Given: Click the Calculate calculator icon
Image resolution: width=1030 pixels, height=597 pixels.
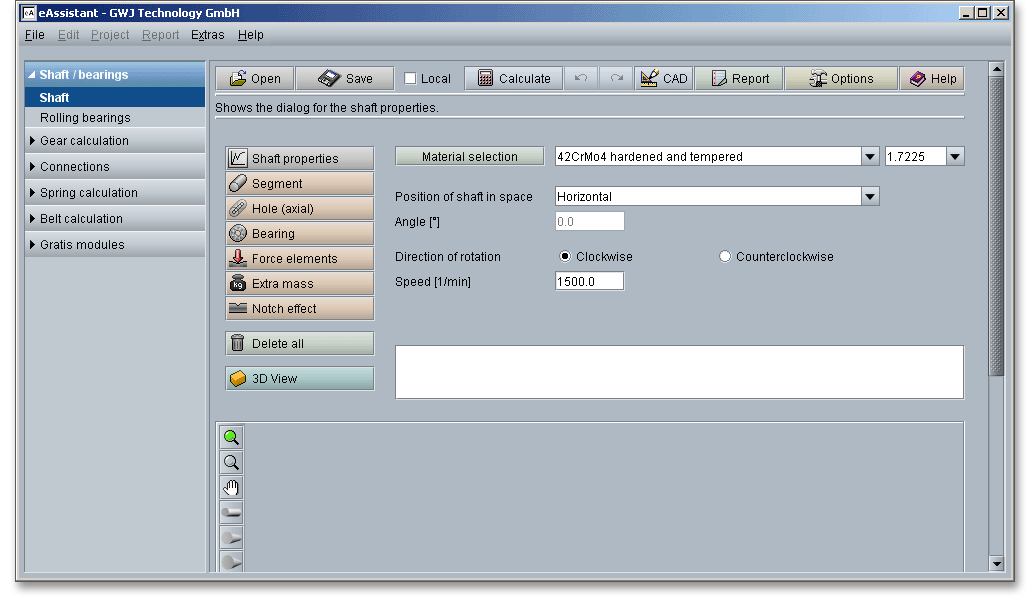Looking at the screenshot, I should pyautogui.click(x=485, y=79).
